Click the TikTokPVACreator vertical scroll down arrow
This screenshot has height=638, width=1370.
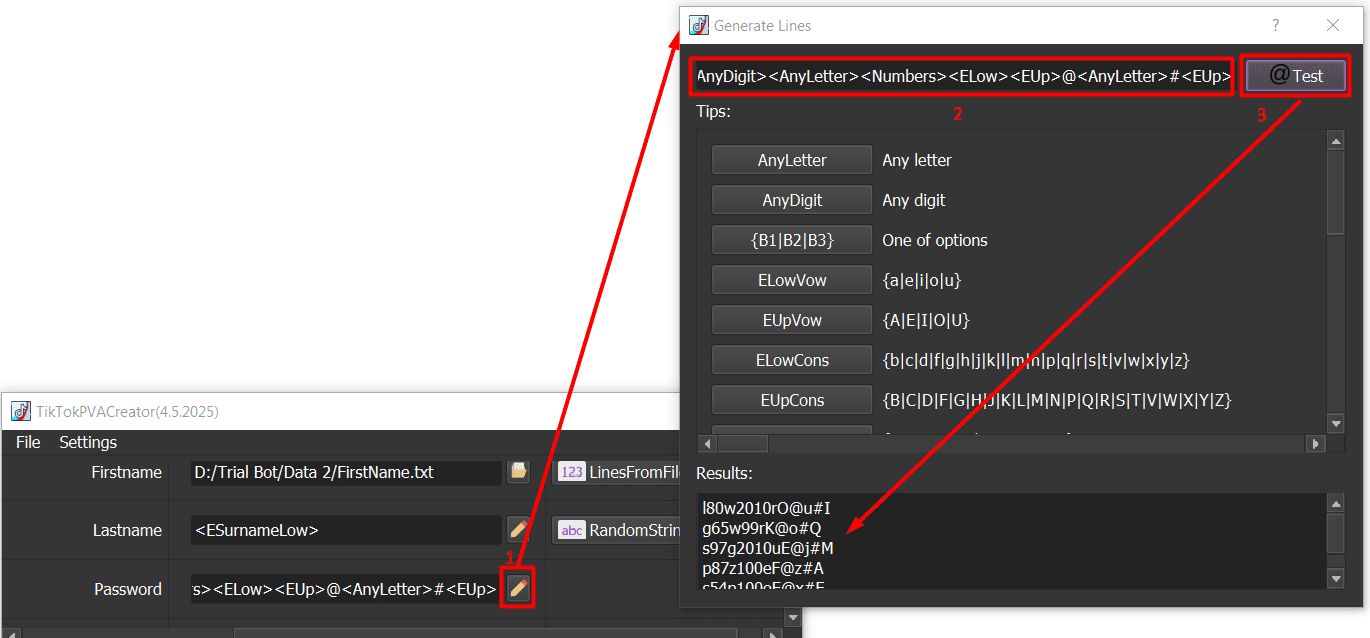[793, 618]
